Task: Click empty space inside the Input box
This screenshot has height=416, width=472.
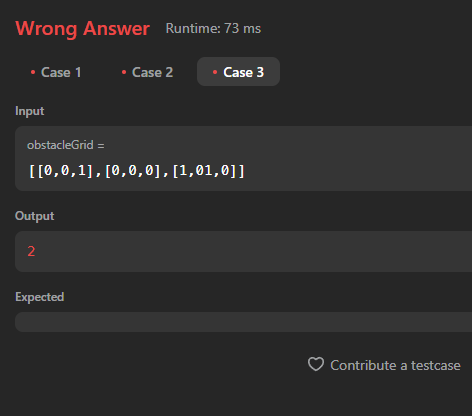Action: point(360,159)
